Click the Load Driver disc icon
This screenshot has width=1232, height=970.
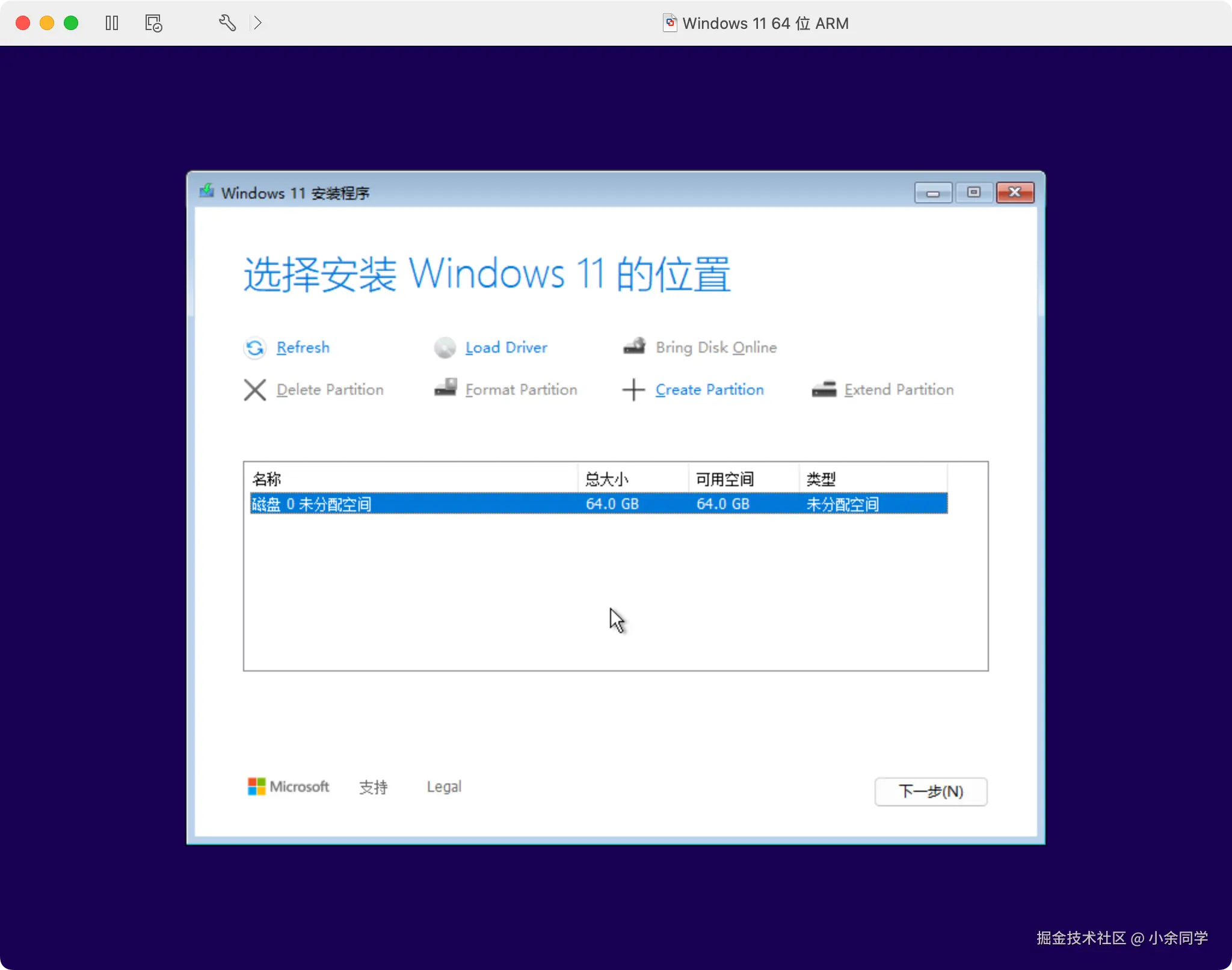(x=445, y=348)
